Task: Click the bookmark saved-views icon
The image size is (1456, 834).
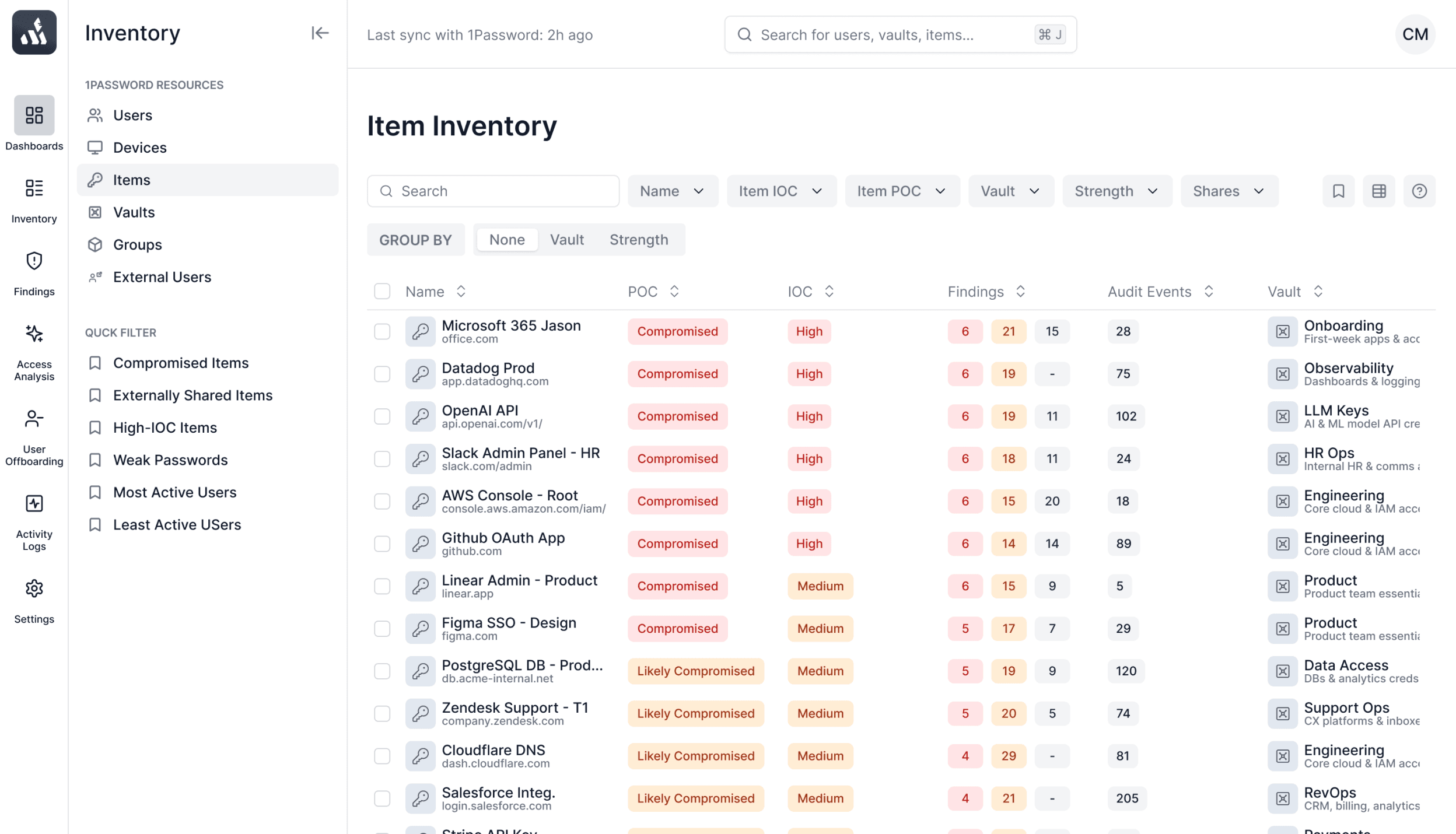Action: point(1338,191)
